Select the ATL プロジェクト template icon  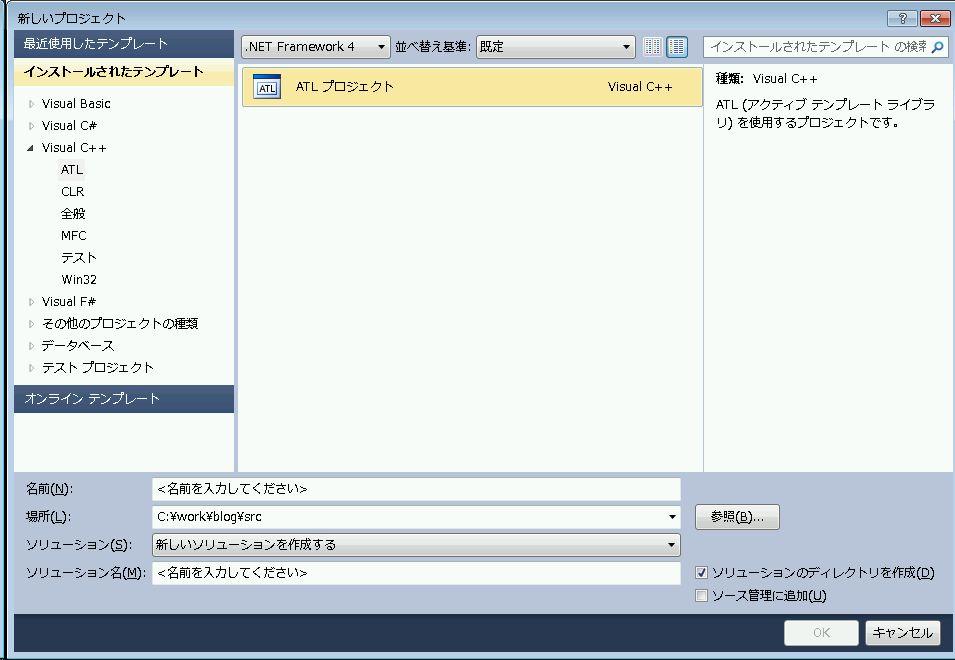[x=267, y=87]
